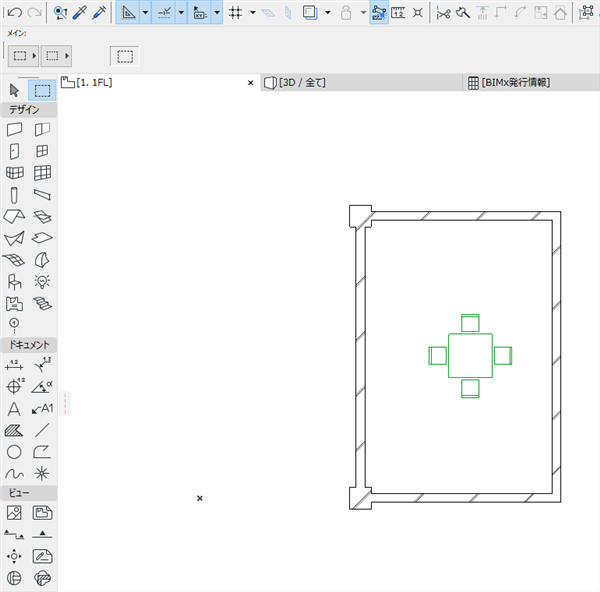Pick the Circle/Arc tool
600x592 pixels.
pos(14,452)
